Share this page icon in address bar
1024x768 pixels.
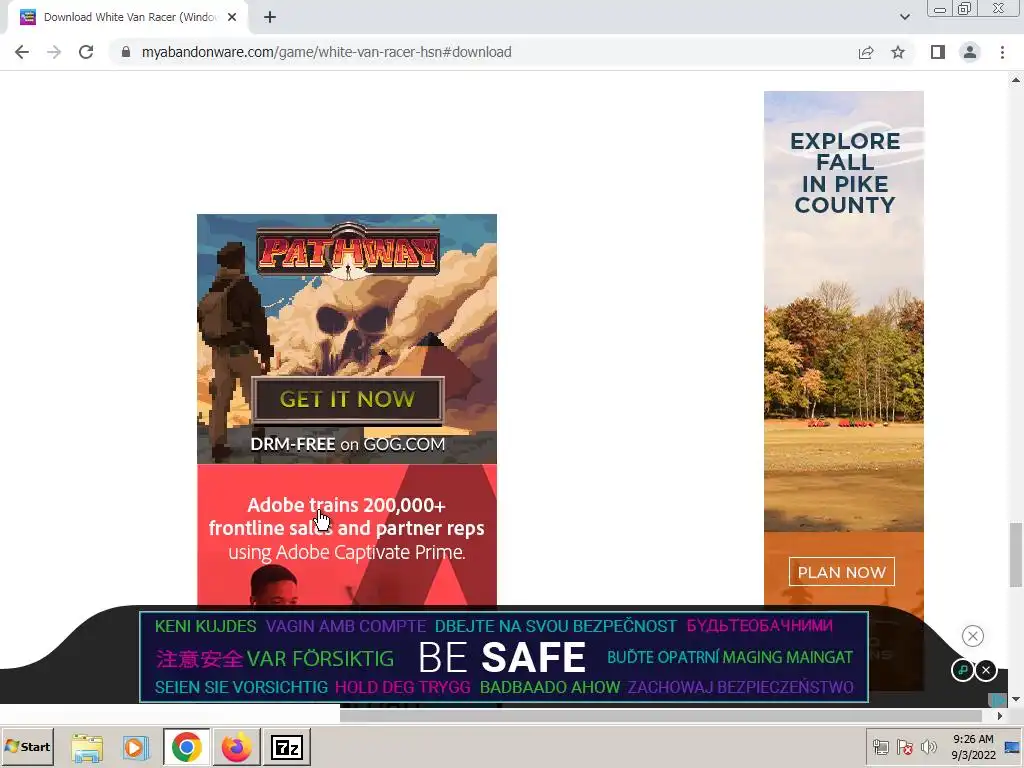click(x=866, y=52)
